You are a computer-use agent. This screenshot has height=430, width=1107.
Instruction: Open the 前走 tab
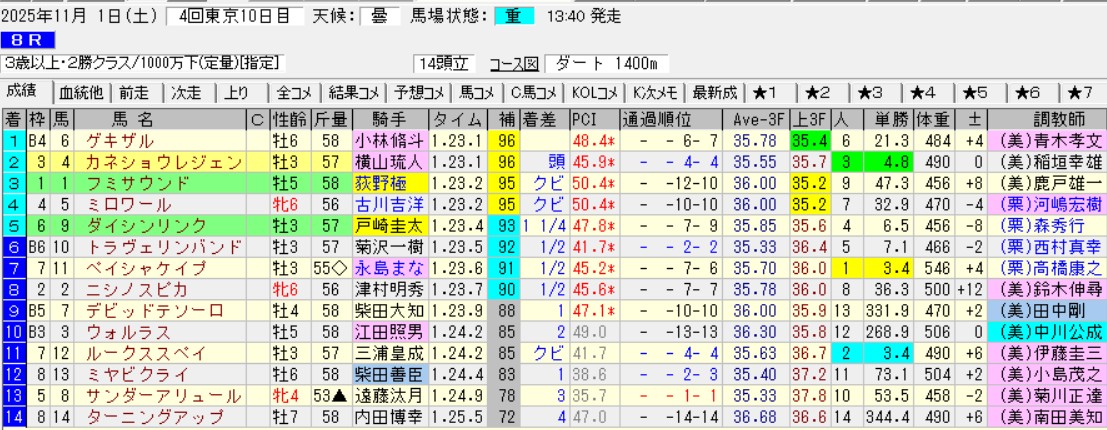point(133,93)
